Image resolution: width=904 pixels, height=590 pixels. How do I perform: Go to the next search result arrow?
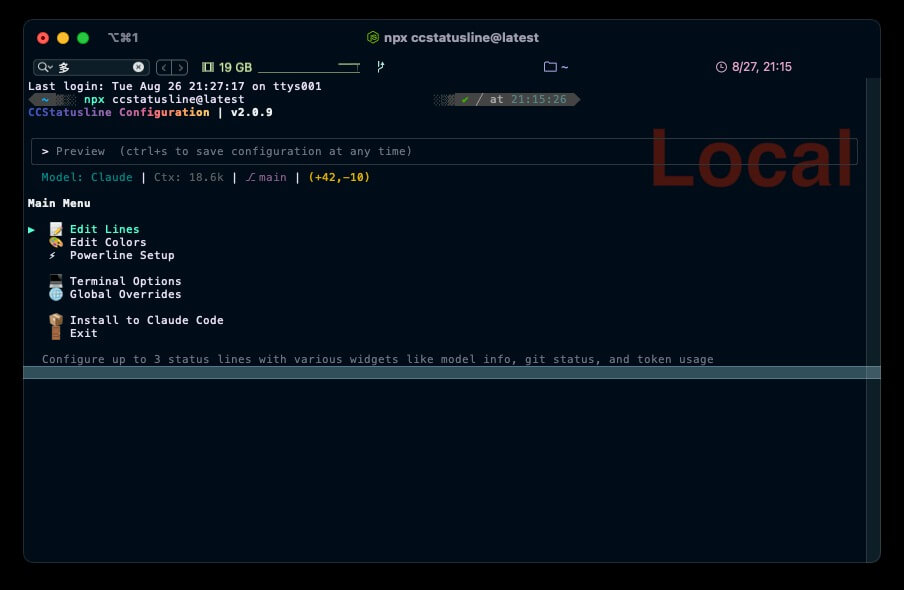point(180,67)
